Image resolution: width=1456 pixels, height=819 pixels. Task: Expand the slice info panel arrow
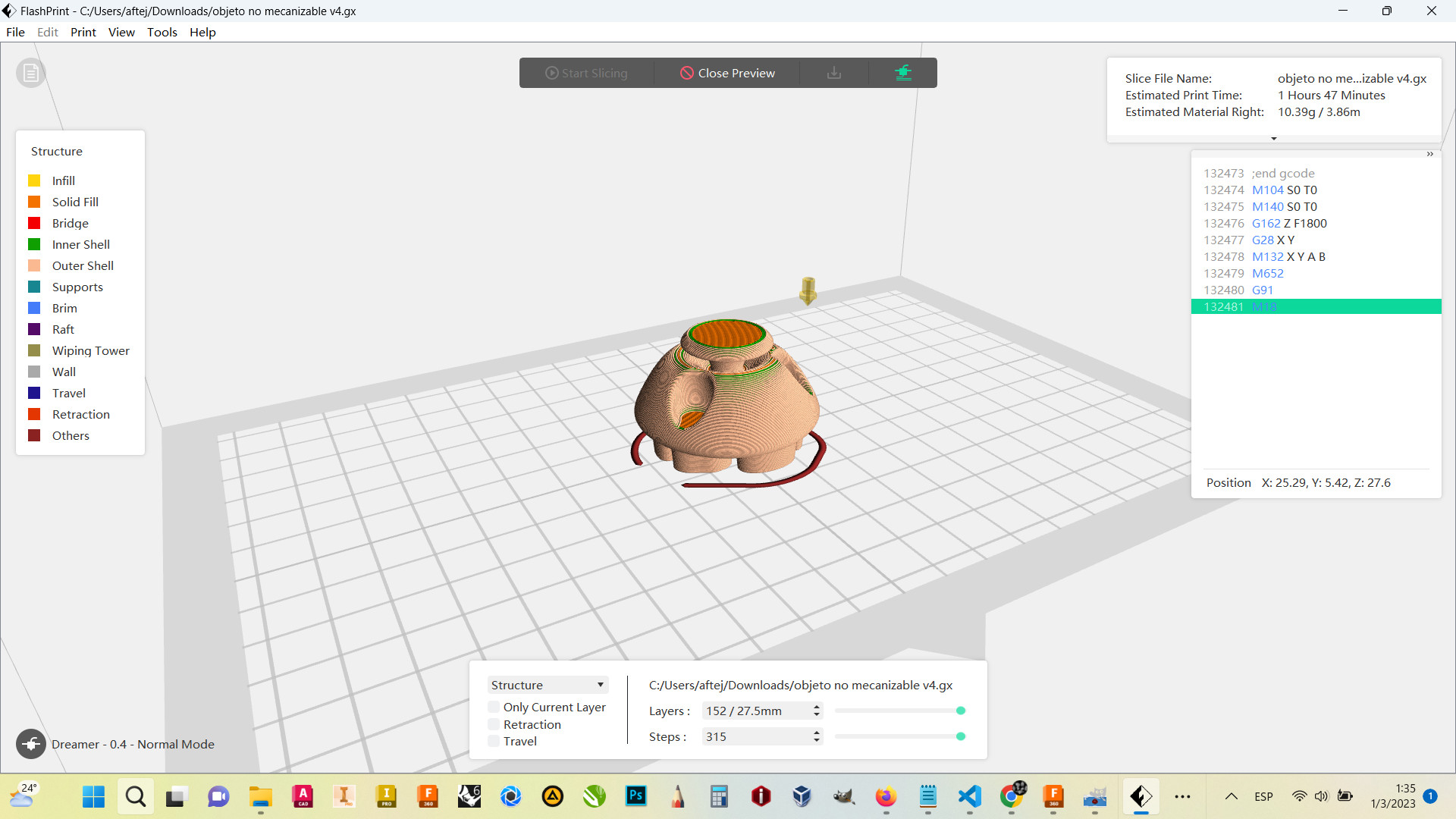[1274, 138]
